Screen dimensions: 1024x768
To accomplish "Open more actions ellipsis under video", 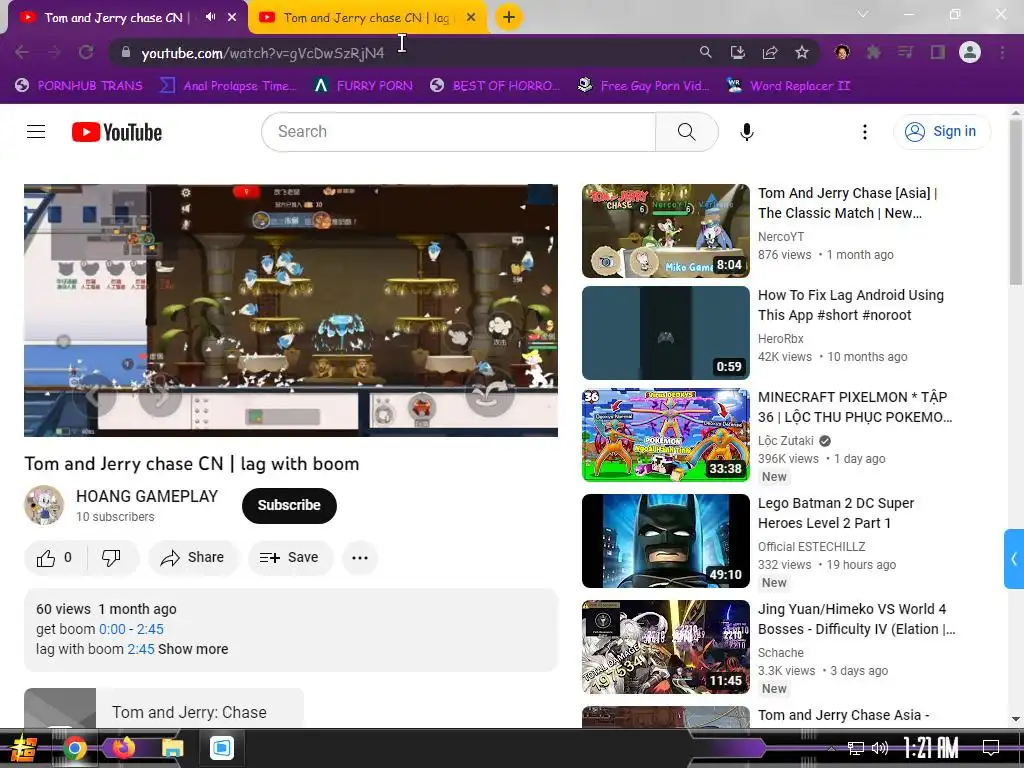I will tap(360, 558).
